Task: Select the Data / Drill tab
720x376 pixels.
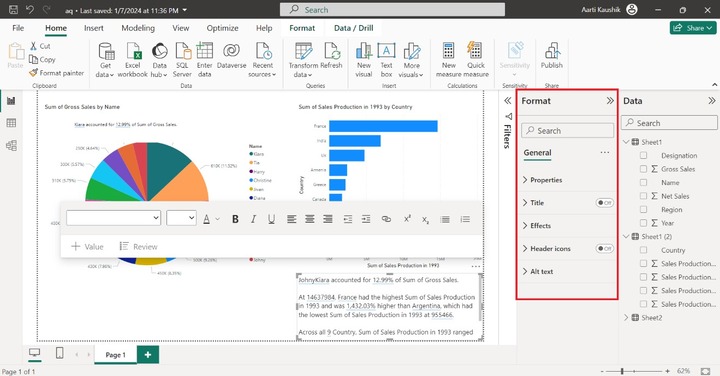Action: pos(354,28)
